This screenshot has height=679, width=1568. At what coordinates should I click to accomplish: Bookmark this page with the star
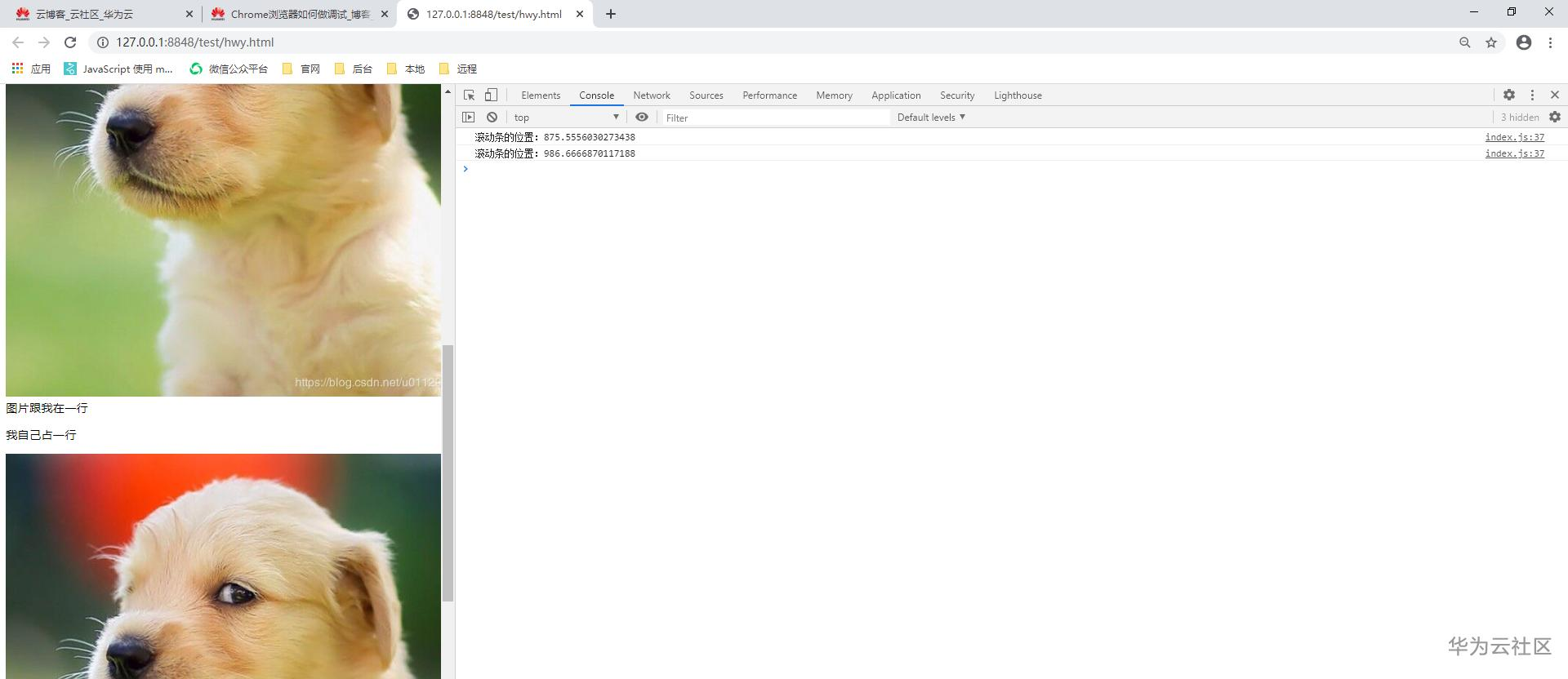(1491, 42)
